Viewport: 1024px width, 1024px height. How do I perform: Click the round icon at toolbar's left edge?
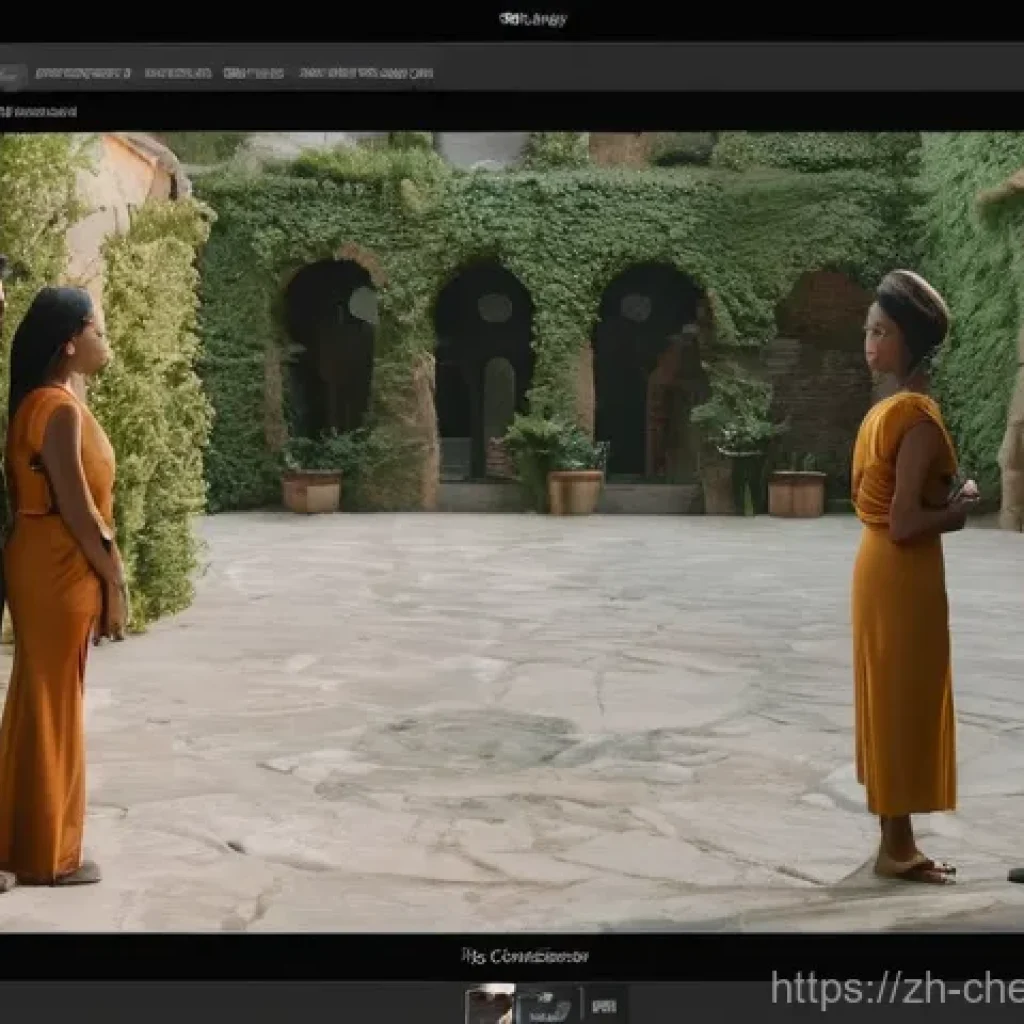[x=12, y=75]
